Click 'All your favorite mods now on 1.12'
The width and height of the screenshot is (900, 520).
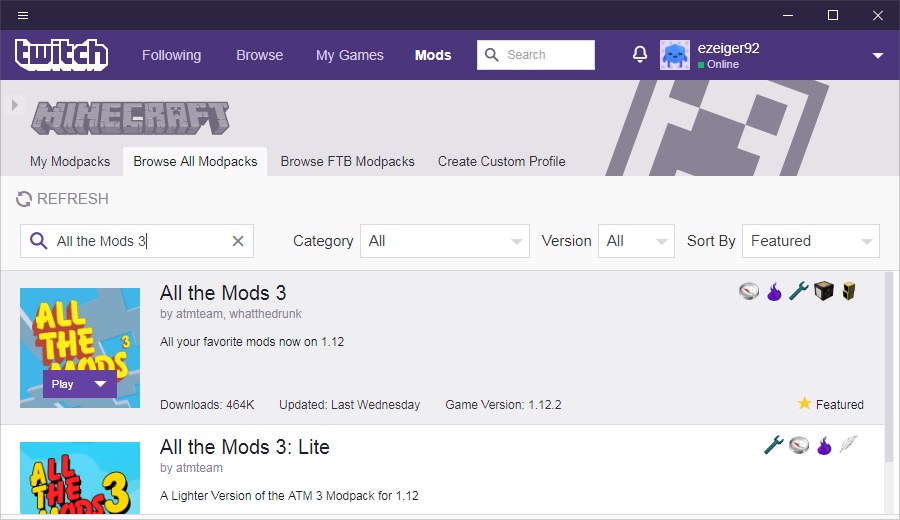(x=252, y=342)
